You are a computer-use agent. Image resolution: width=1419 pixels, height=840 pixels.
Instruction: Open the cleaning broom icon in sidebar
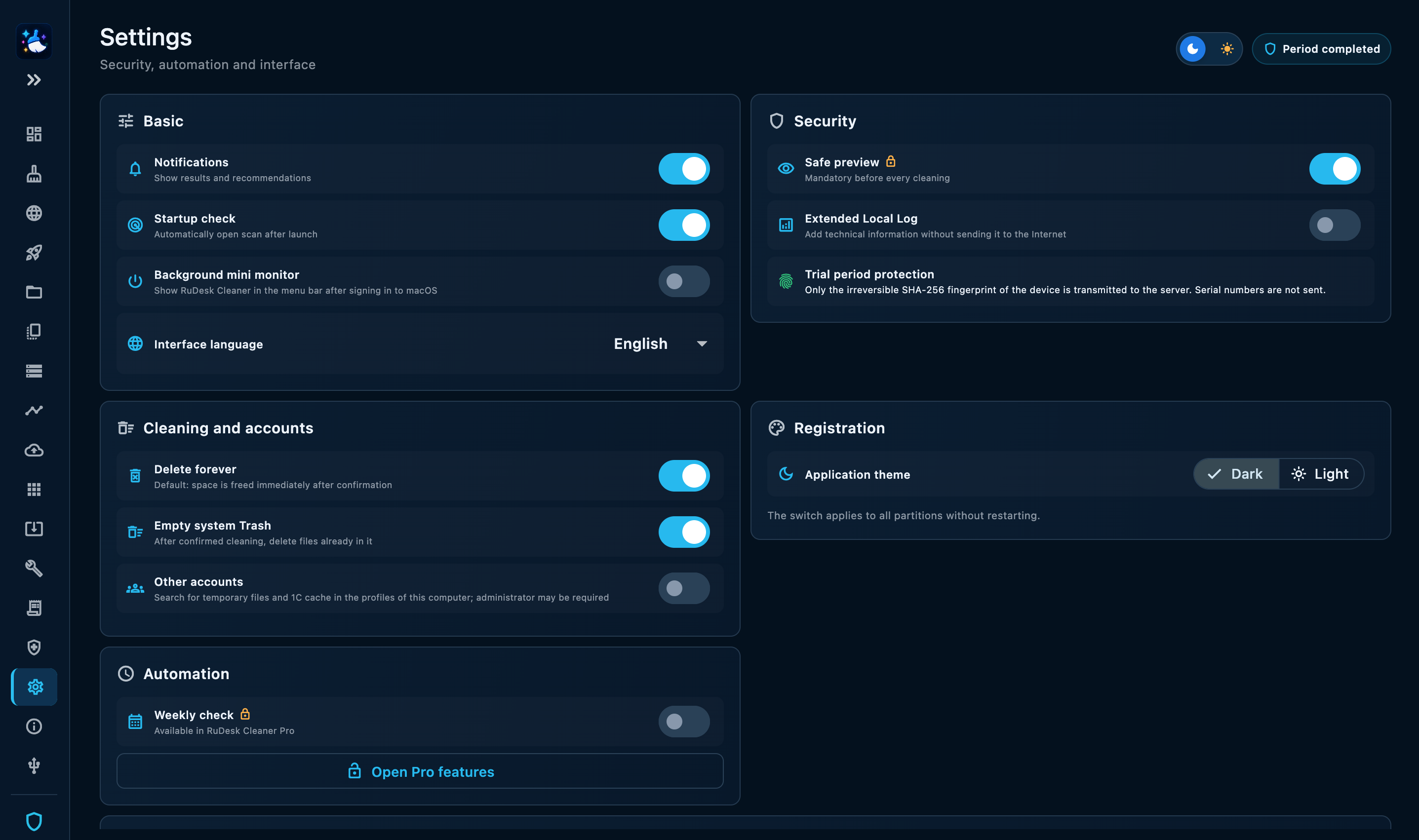coord(34,174)
